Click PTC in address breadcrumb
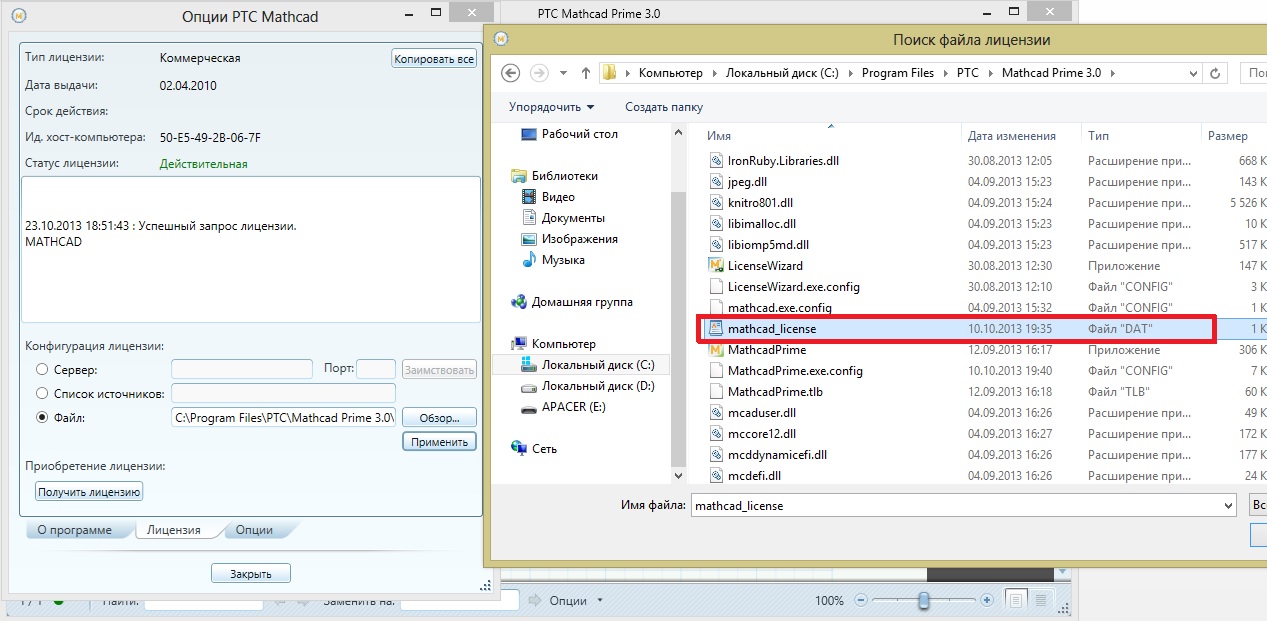This screenshot has height=621, width=1267. 967,73
